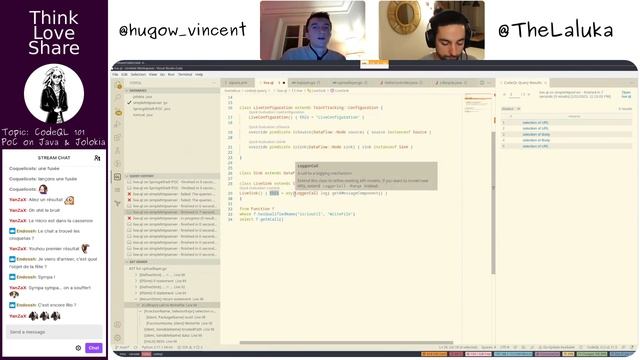Click the sync changes status icon
Viewport: 640px width, 360px height.
point(135,347)
